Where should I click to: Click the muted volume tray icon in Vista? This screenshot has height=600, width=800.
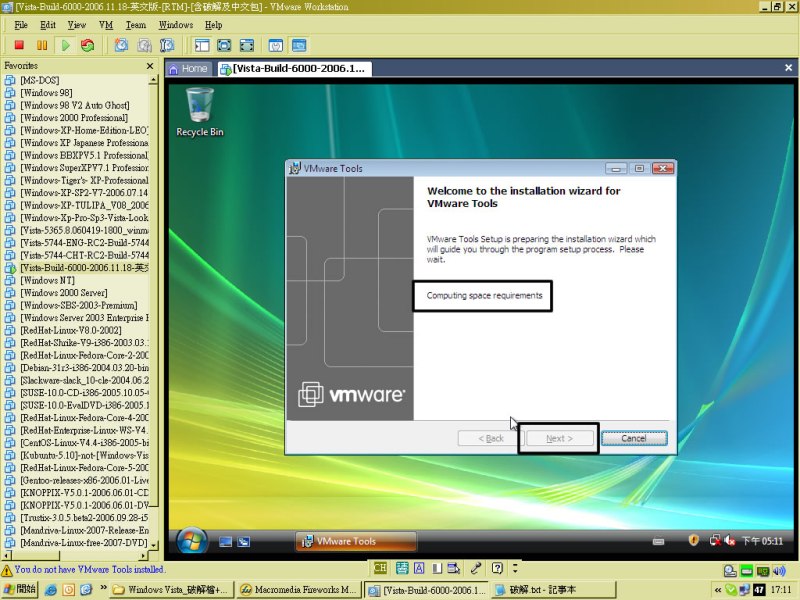(x=730, y=540)
